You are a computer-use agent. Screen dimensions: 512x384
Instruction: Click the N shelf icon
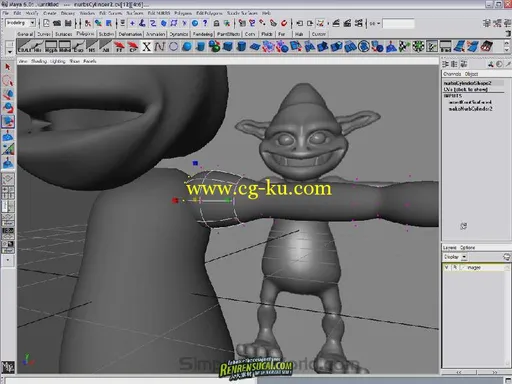click(x=160, y=47)
